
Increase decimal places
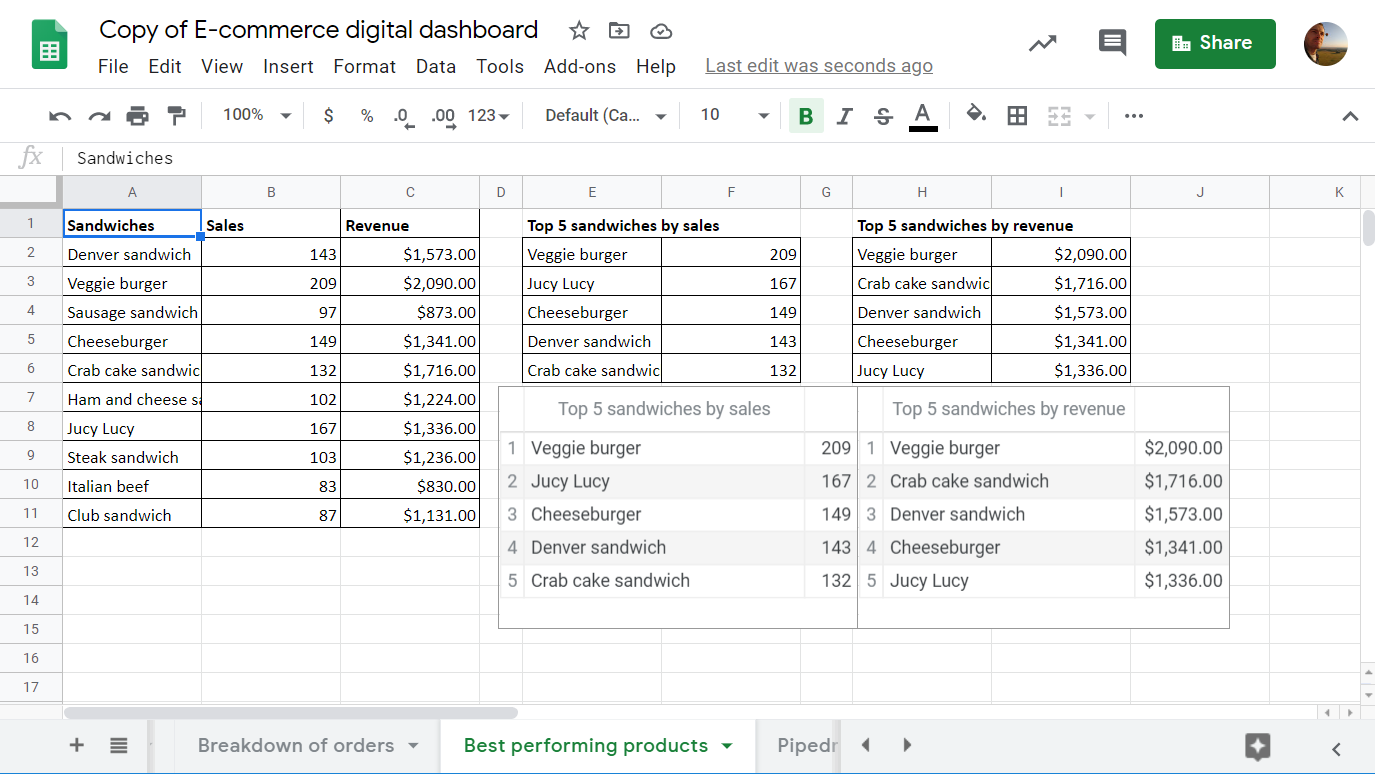click(442, 115)
